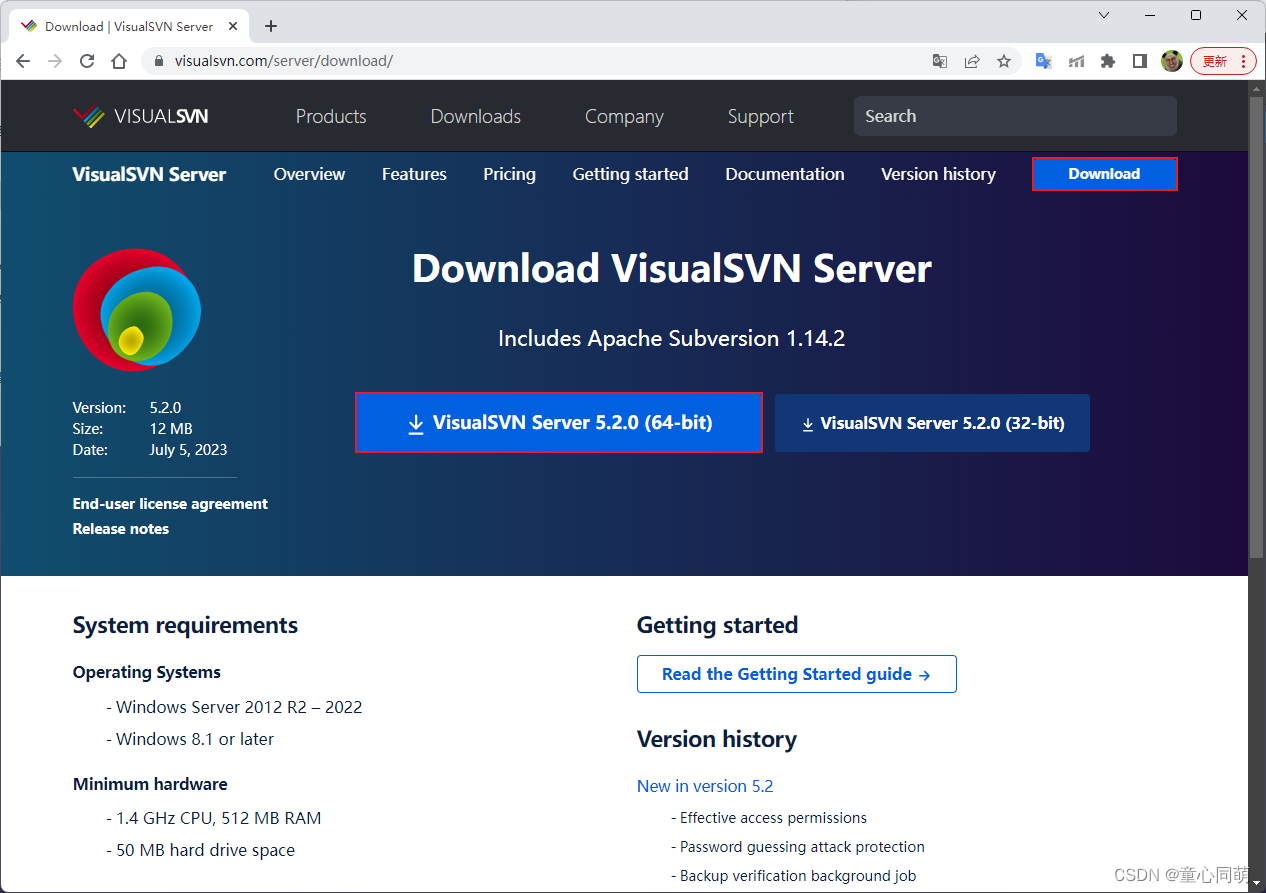
Task: Open the Google Translate extension icon
Action: tap(1043, 61)
